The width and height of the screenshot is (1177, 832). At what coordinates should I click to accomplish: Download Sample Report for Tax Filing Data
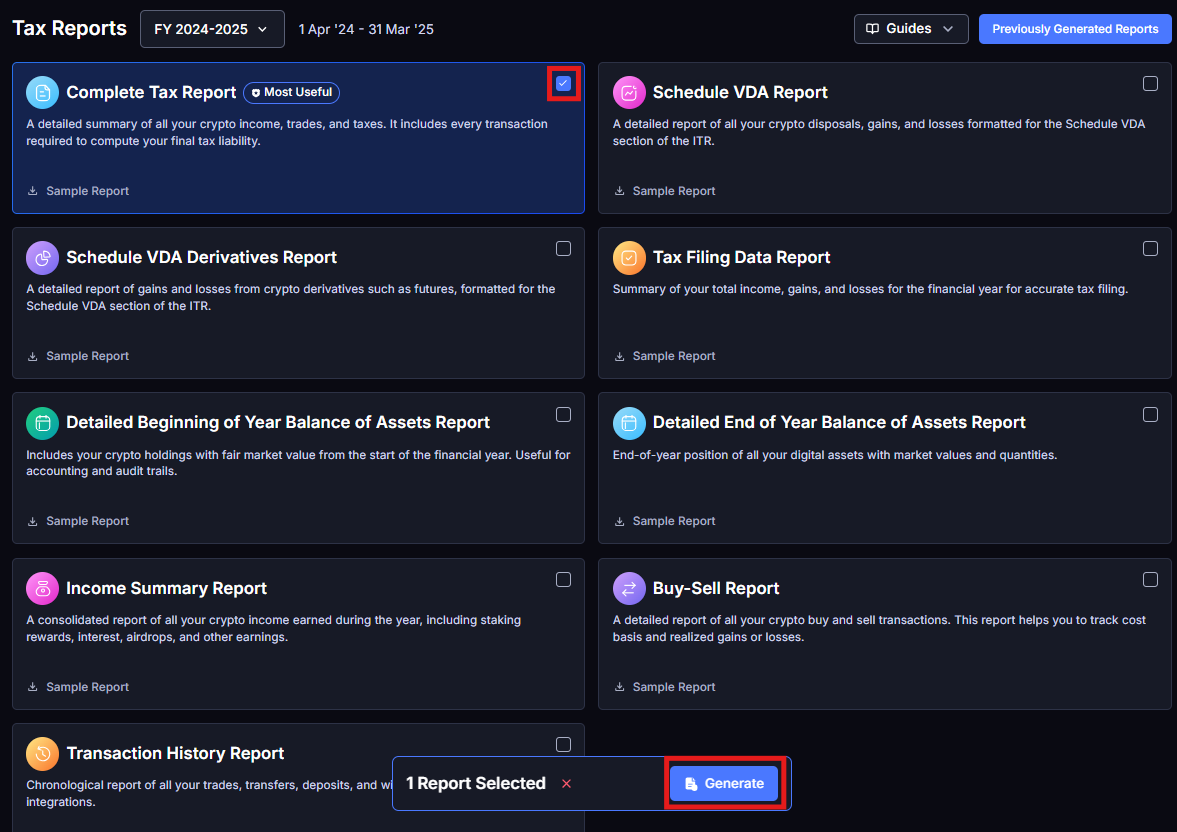pos(665,356)
